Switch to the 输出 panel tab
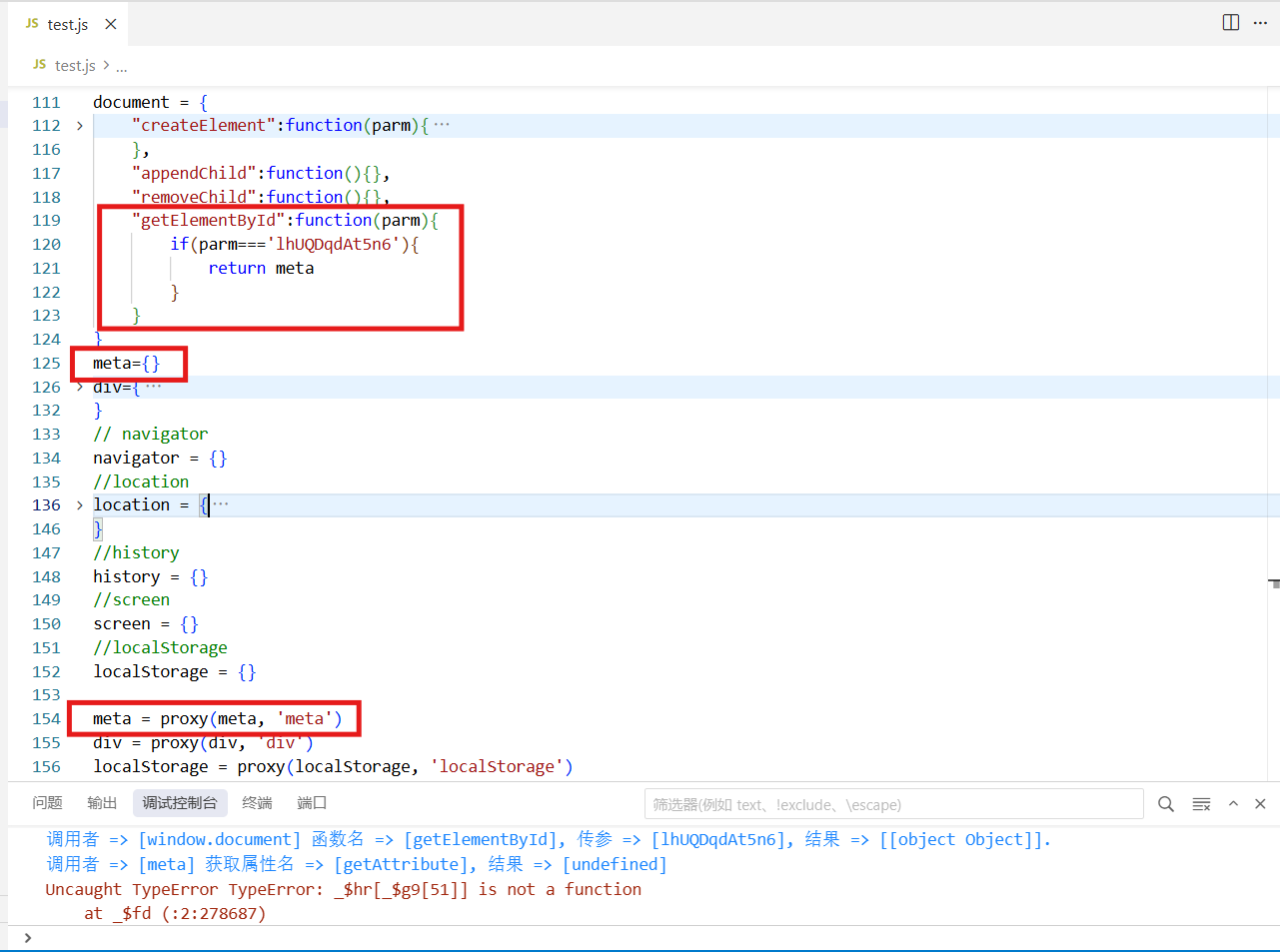 [x=102, y=803]
